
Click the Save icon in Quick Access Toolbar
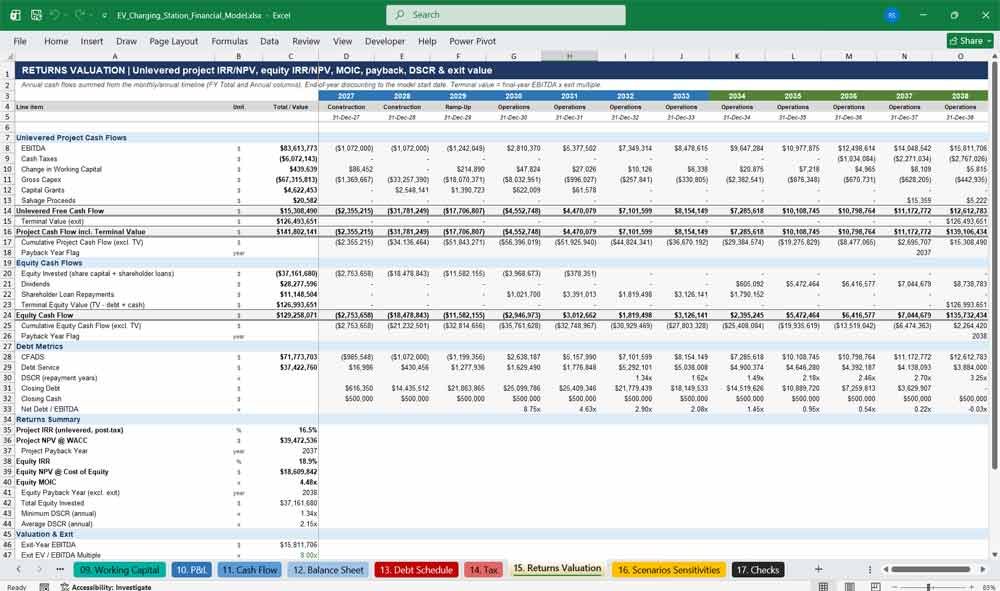click(x=36, y=15)
